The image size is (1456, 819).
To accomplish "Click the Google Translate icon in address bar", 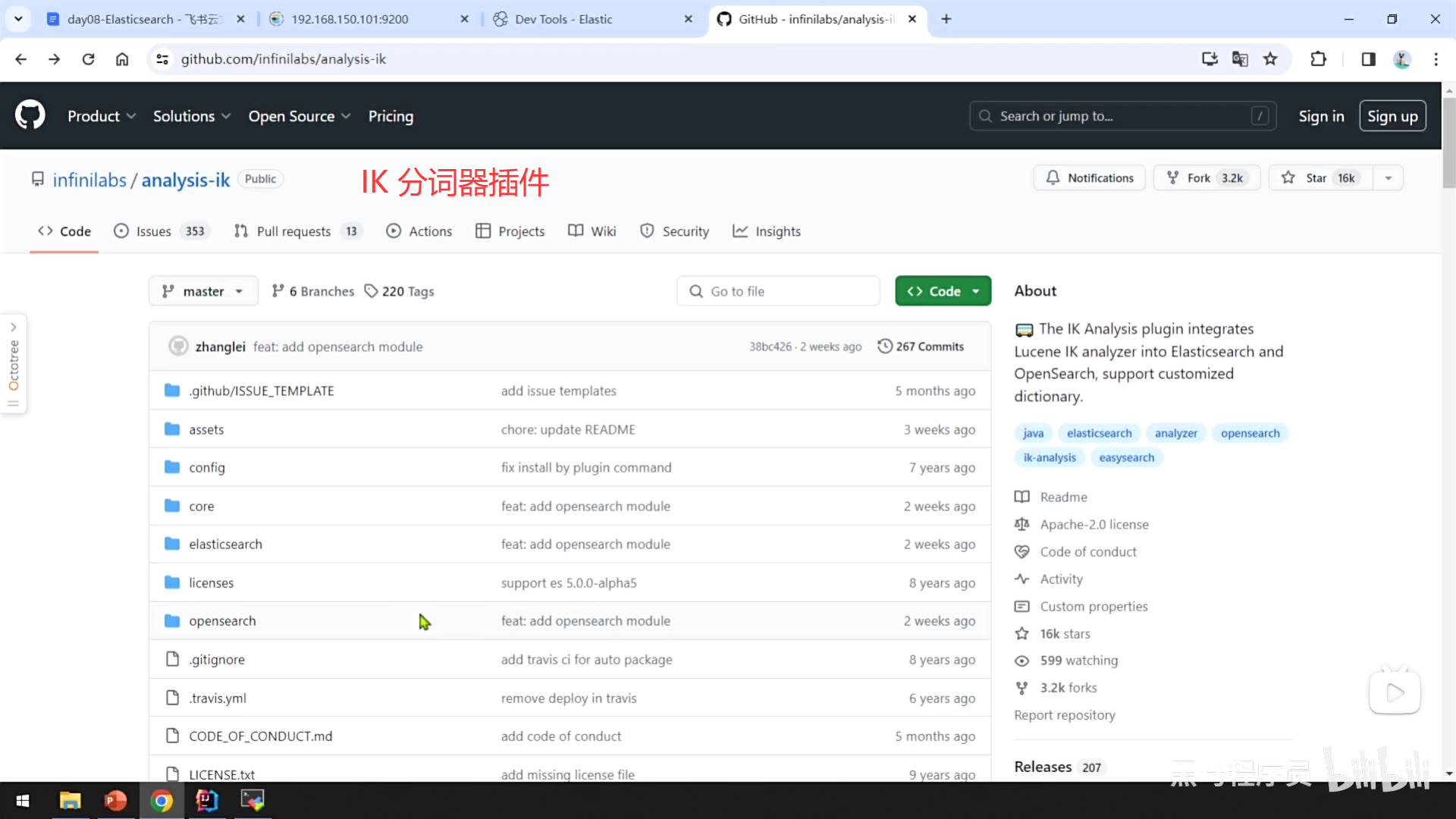I will [1240, 59].
